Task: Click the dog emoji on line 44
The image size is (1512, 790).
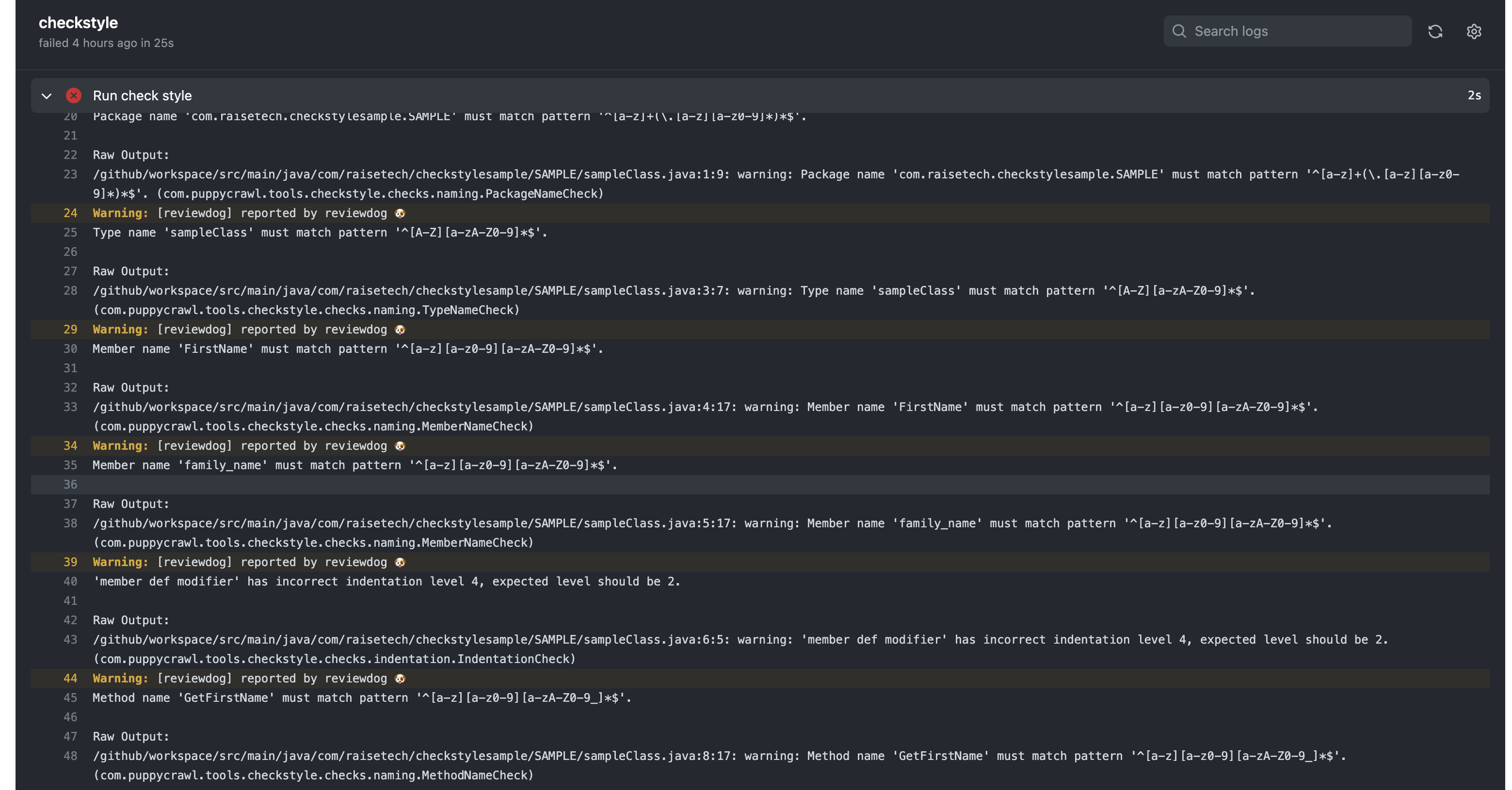Action: click(x=401, y=679)
